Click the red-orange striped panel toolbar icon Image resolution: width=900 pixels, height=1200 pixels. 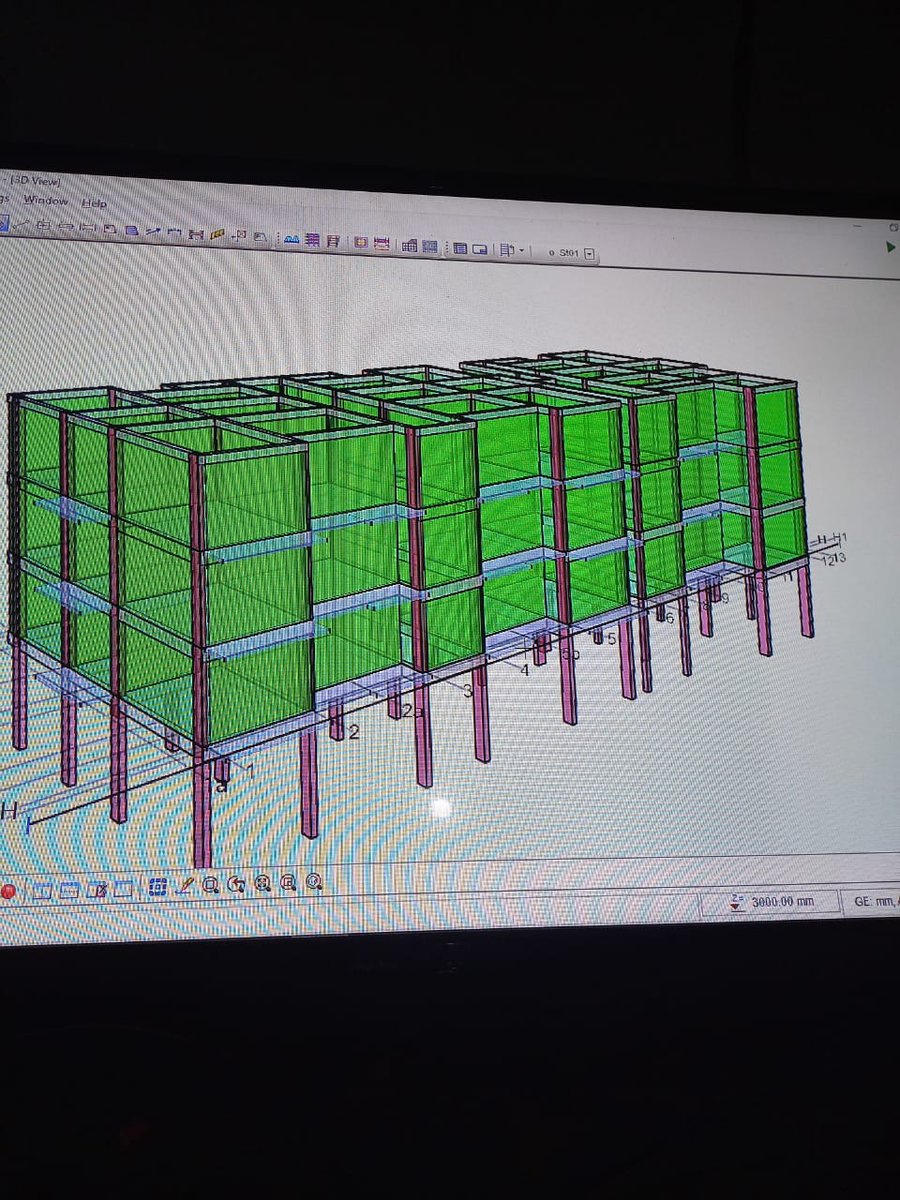[381, 243]
